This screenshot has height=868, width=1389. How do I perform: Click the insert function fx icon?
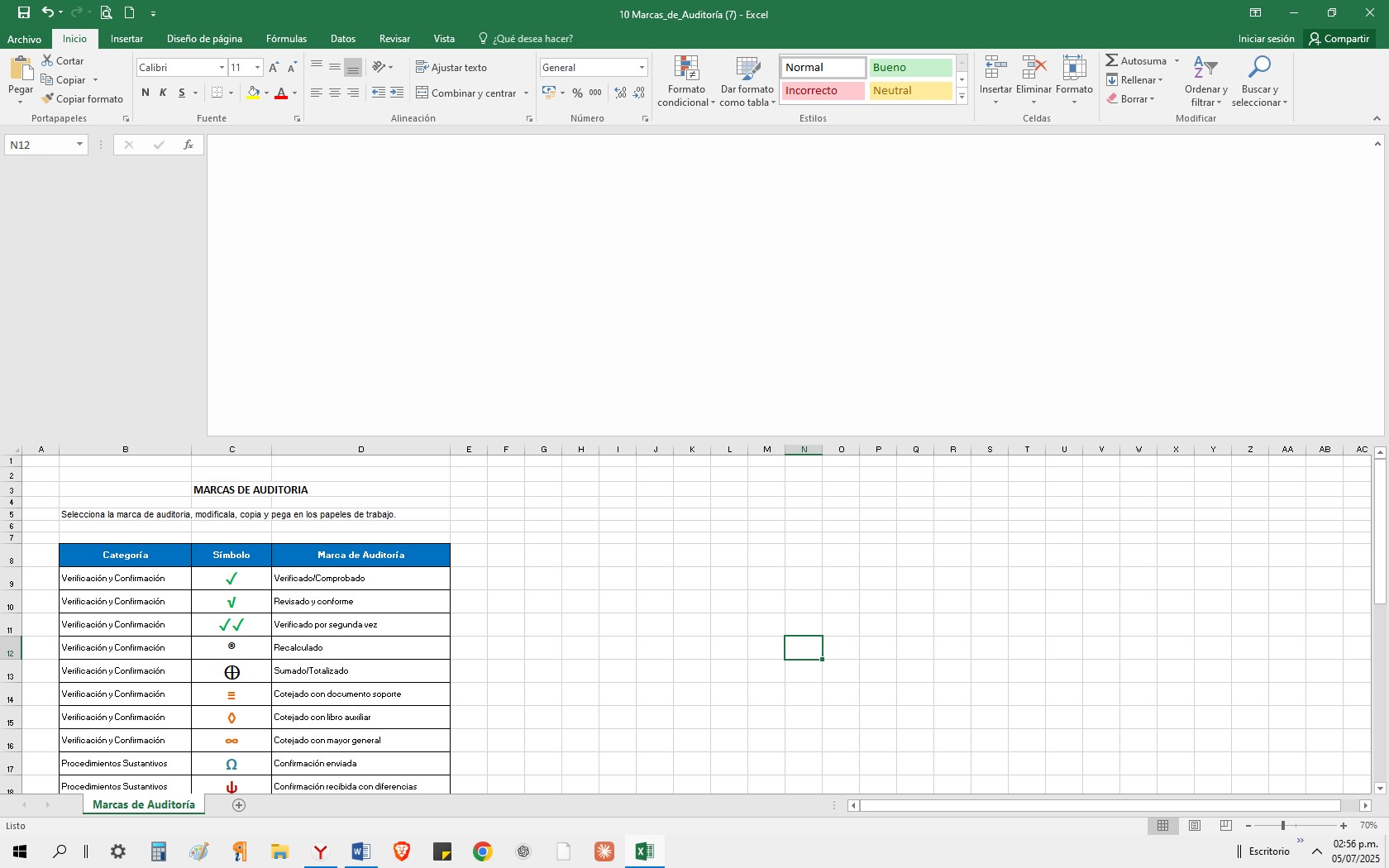[189, 145]
